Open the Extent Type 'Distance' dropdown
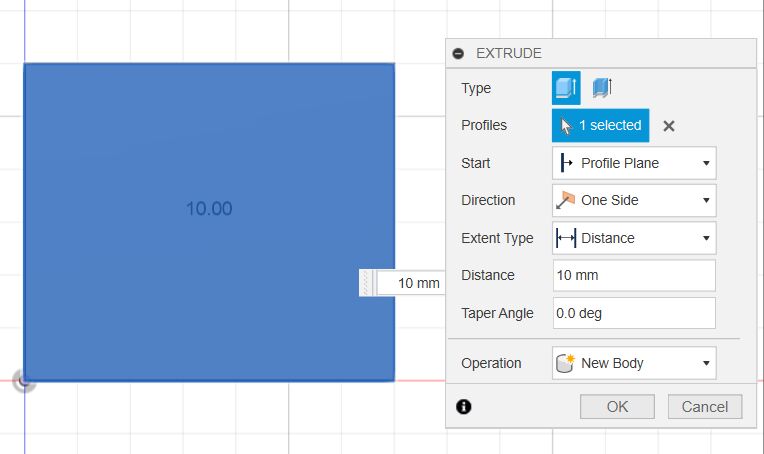This screenshot has width=764, height=454. [x=634, y=238]
